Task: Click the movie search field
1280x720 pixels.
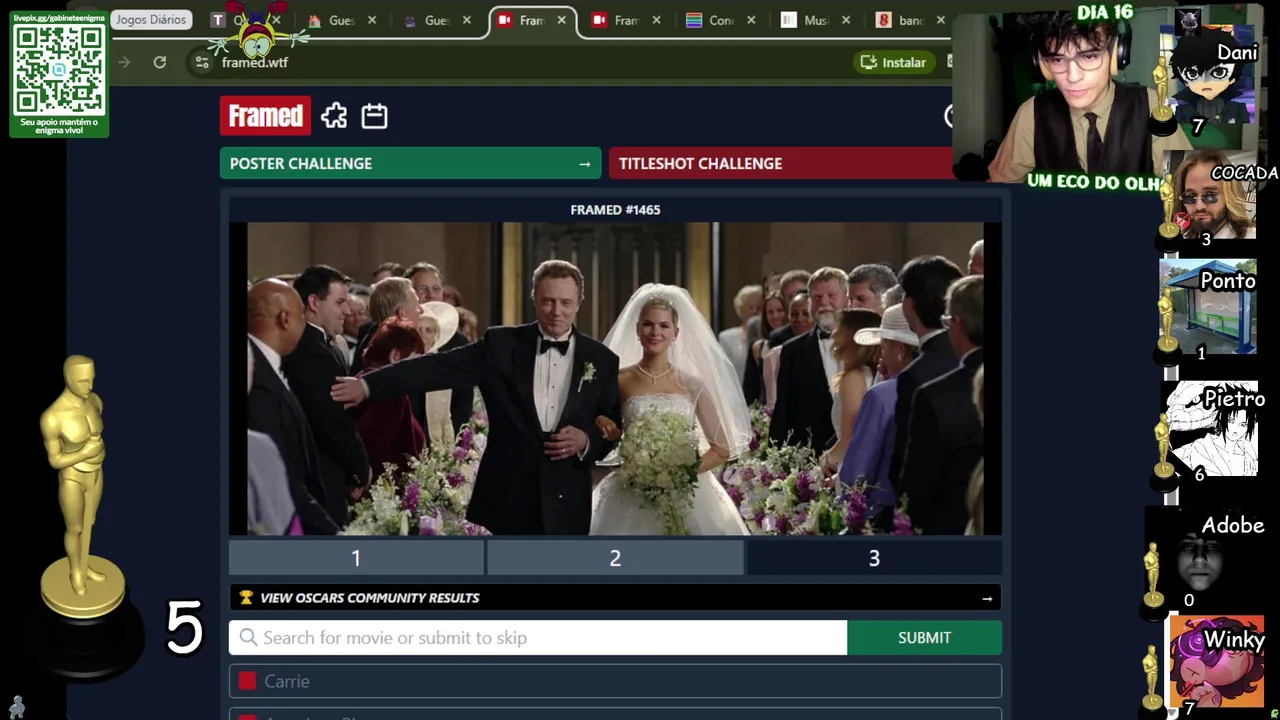Action: [x=538, y=638]
